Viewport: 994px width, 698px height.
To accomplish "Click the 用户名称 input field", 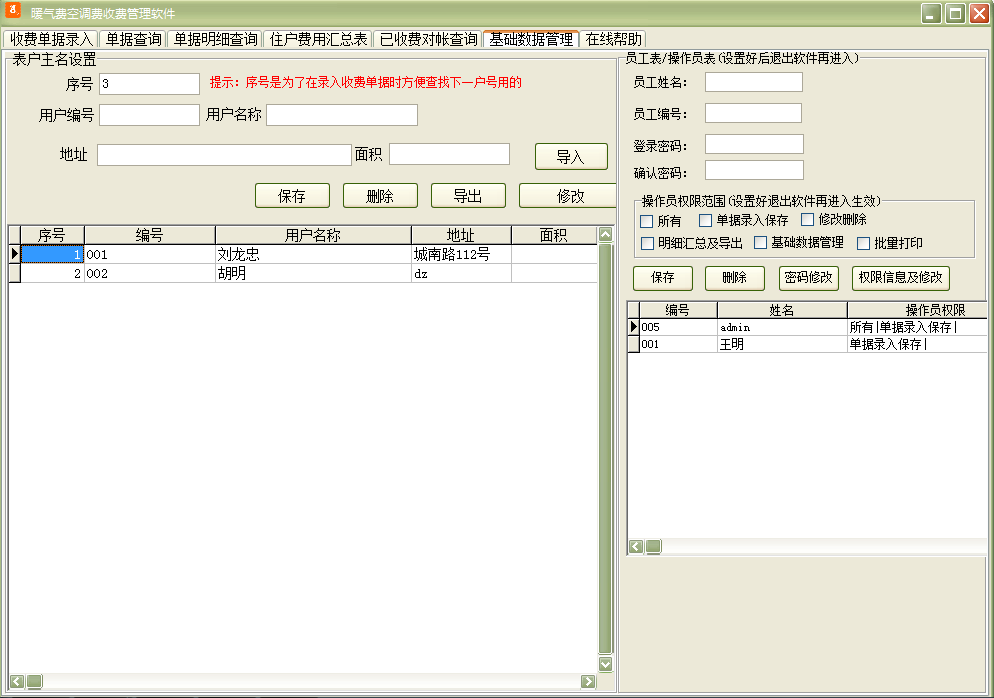I will pyautogui.click(x=342, y=115).
